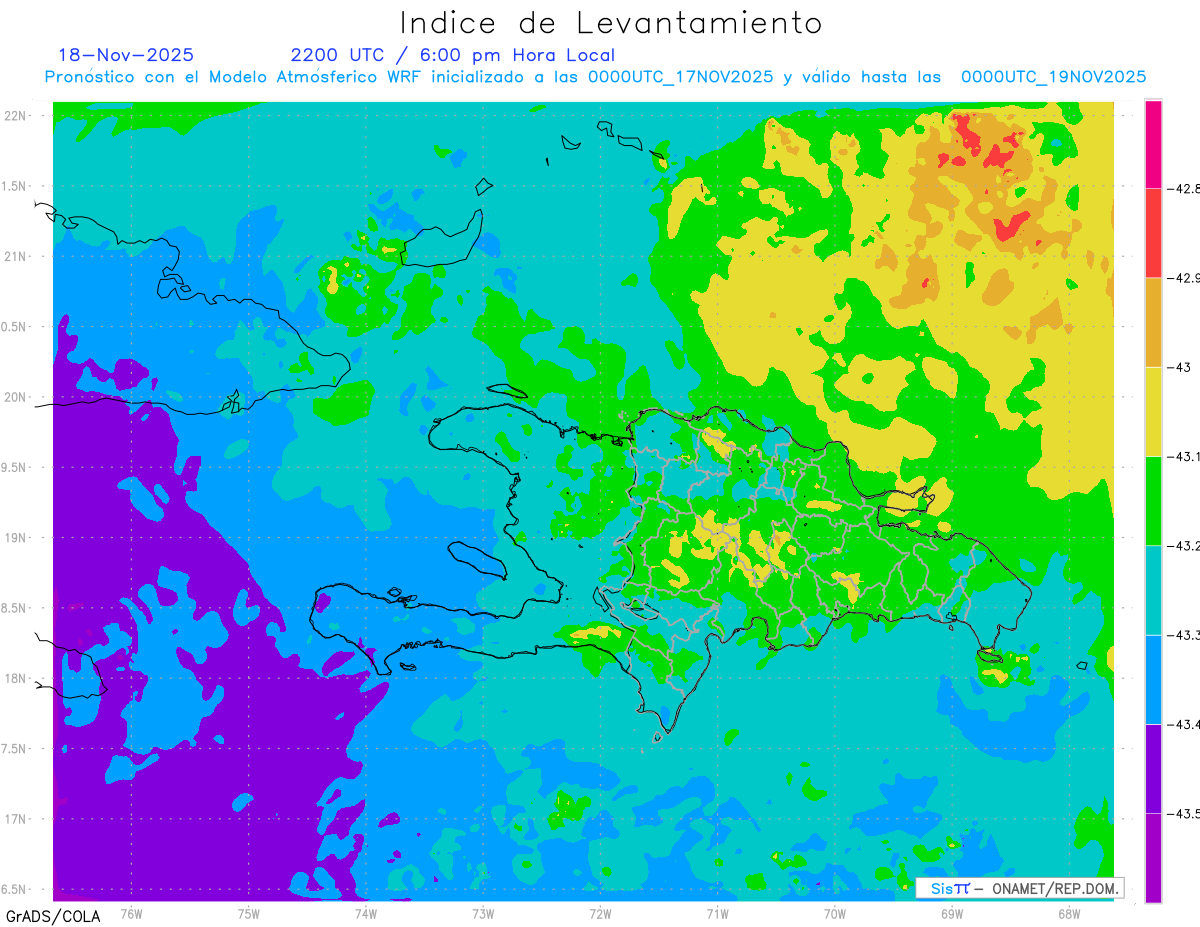The width and height of the screenshot is (1200, 927).
Task: Click the '76W' longitude label
Action: coord(132,913)
